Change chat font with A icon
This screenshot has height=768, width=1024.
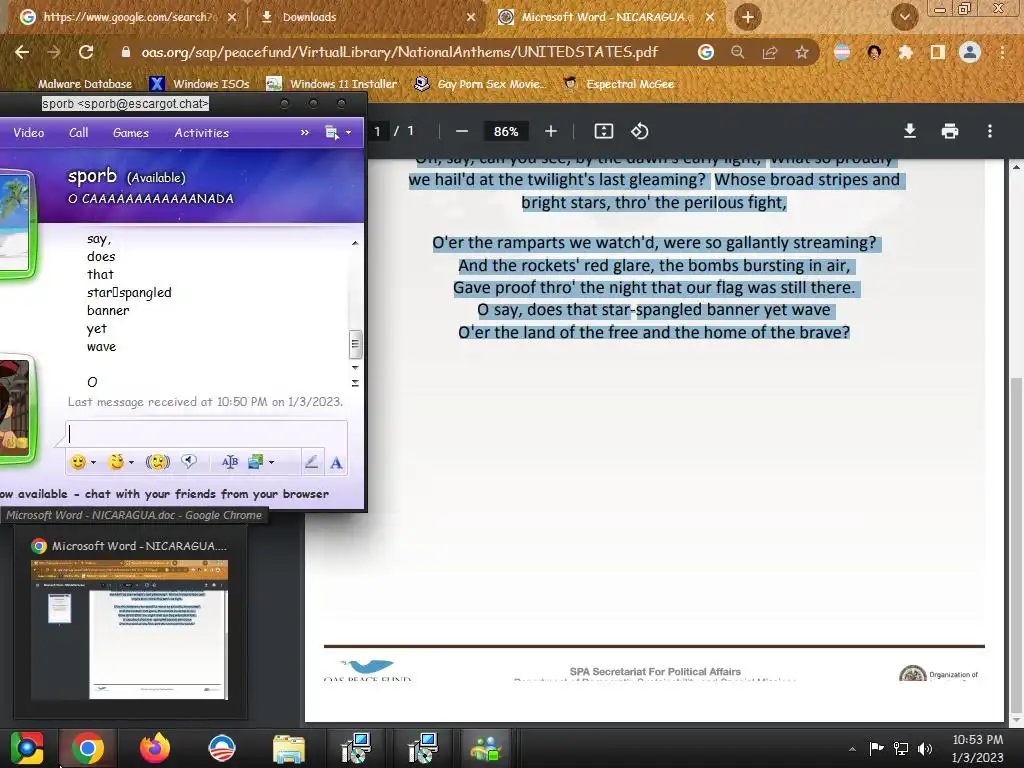pyautogui.click(x=336, y=463)
